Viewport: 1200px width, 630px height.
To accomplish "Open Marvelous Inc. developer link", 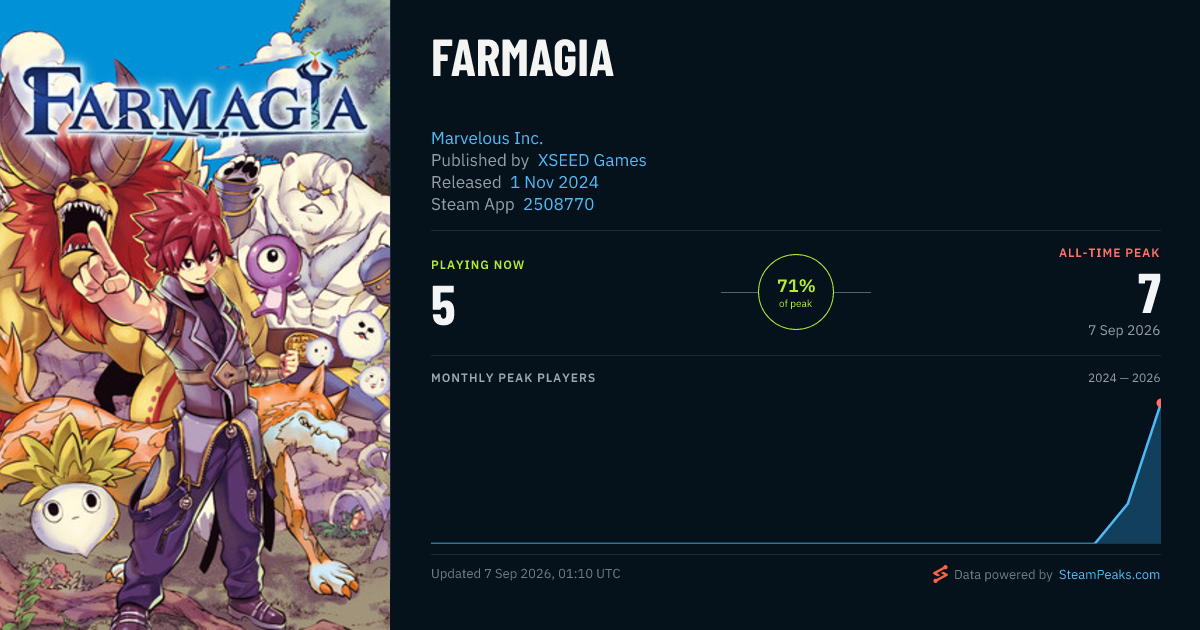I will click(487, 138).
